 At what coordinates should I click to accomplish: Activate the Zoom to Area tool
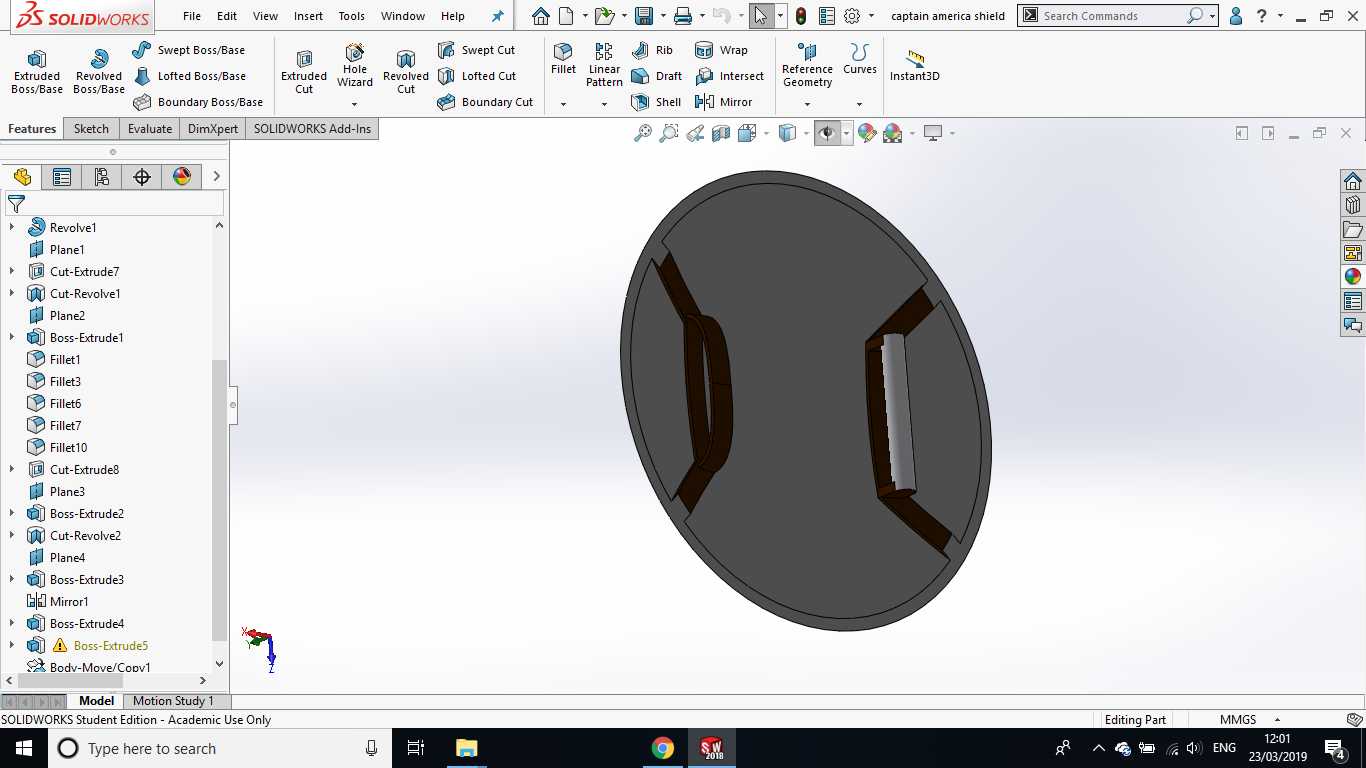[x=669, y=133]
